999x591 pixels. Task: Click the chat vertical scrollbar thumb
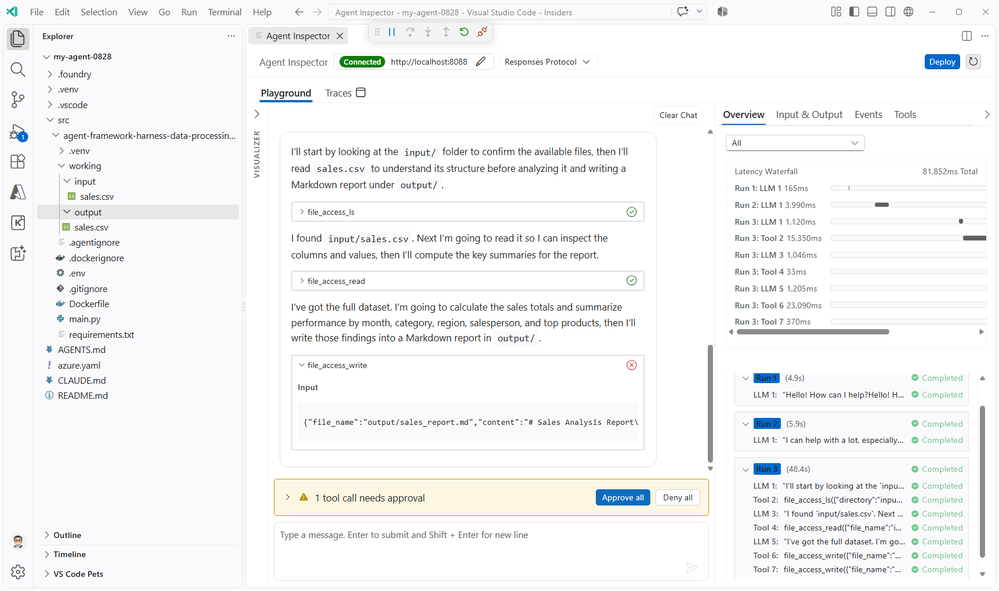[x=710, y=404]
